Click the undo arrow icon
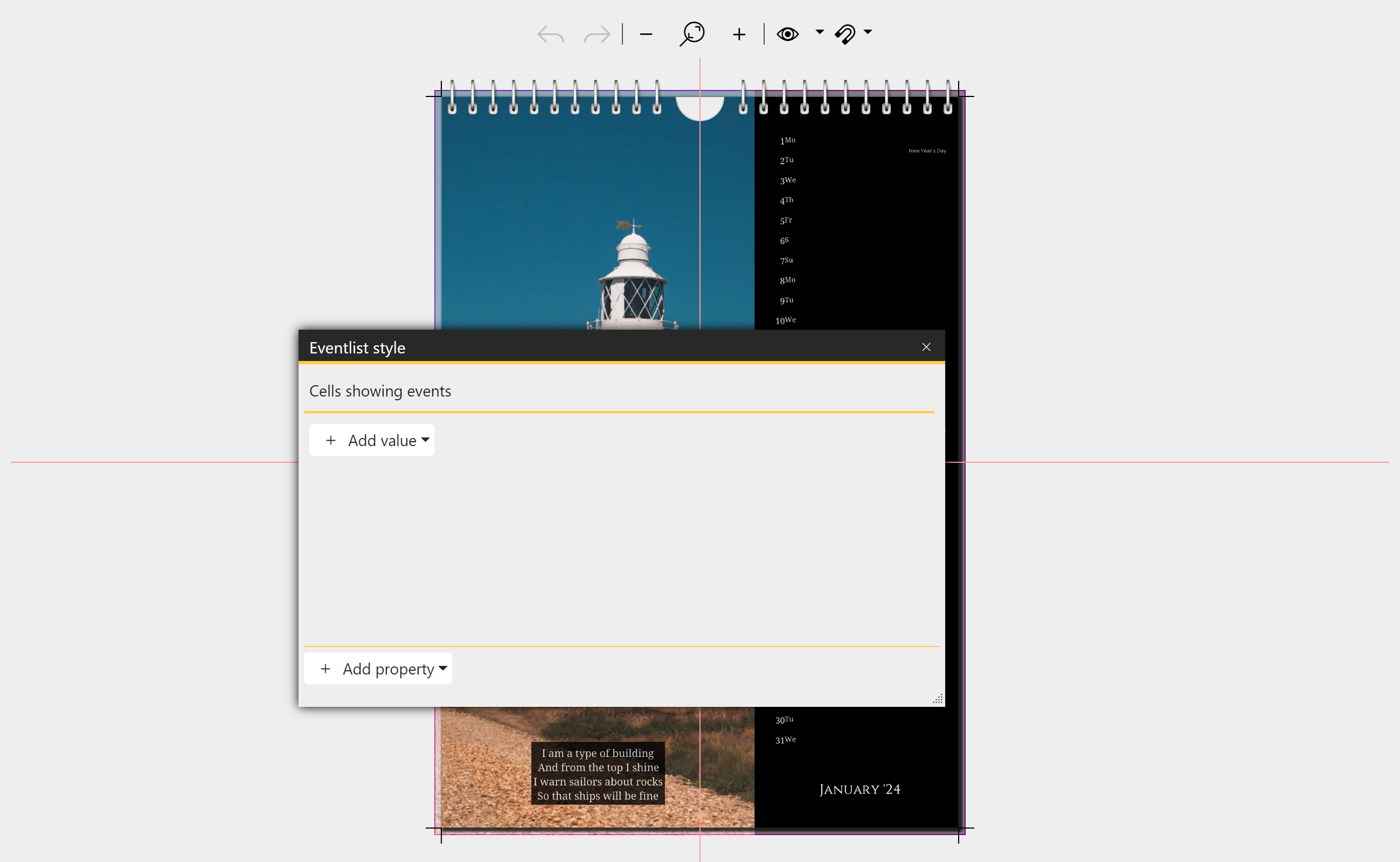The image size is (1400, 862). tap(550, 35)
